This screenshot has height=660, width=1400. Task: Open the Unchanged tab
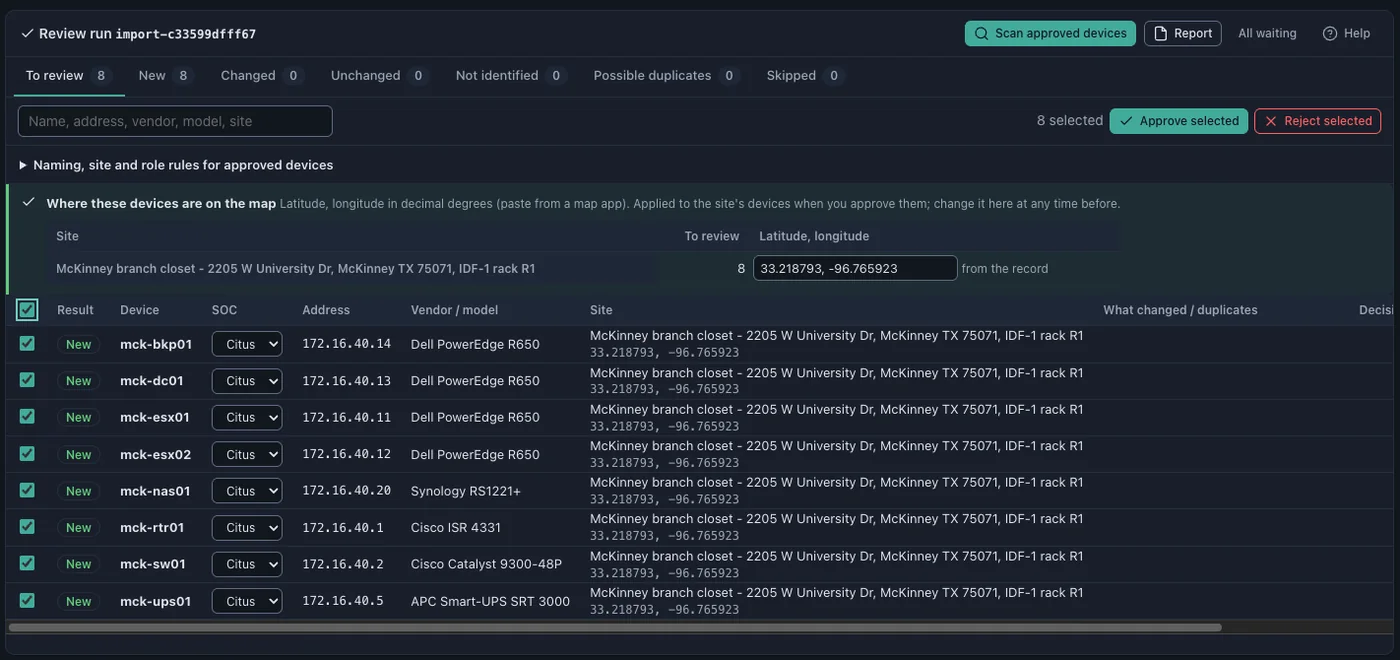(x=378, y=76)
